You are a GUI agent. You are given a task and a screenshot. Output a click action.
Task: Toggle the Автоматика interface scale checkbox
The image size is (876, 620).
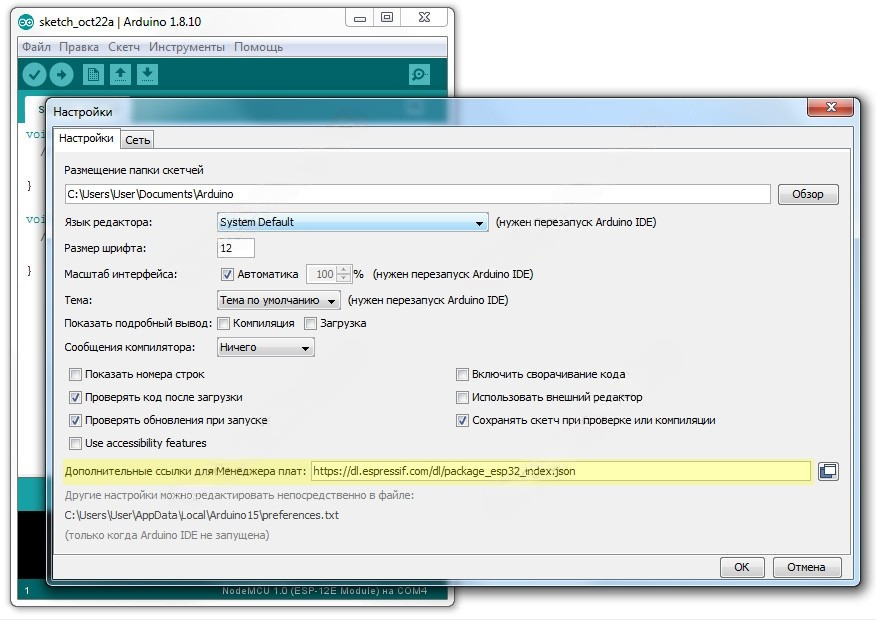tap(227, 274)
